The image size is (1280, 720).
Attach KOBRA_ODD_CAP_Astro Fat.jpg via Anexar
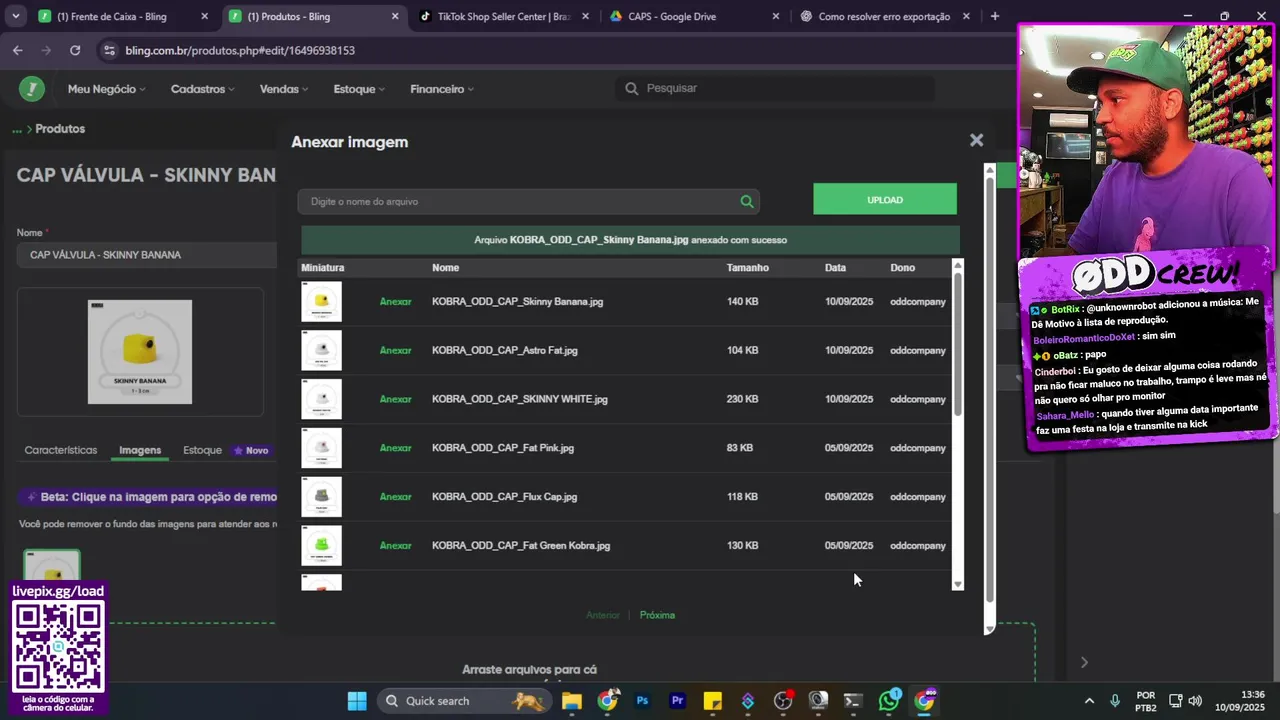tap(395, 351)
